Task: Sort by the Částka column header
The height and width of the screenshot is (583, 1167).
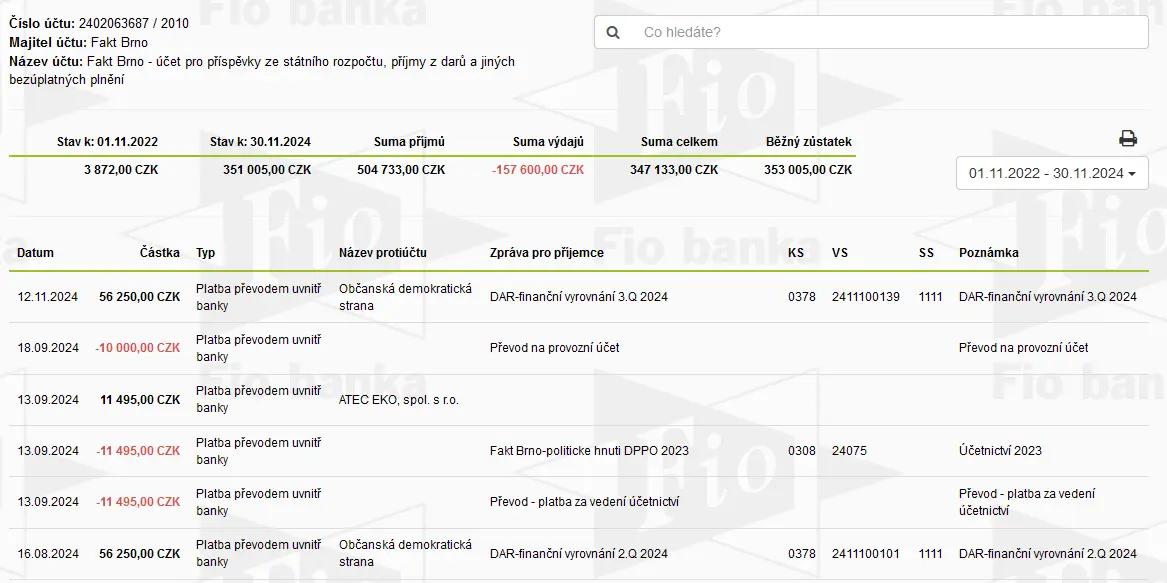Action: coord(160,252)
